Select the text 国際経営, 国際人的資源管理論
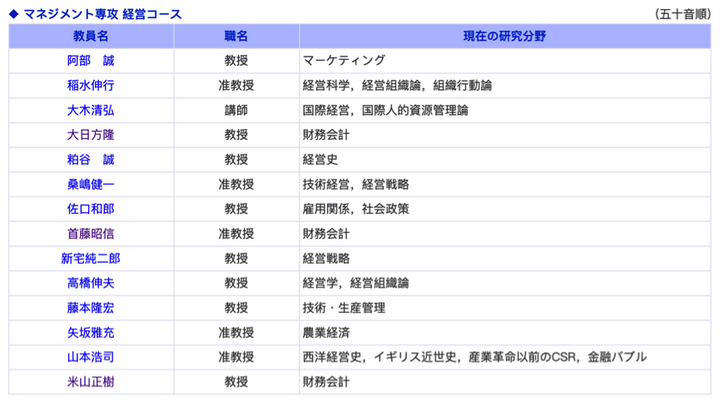 tap(385, 110)
